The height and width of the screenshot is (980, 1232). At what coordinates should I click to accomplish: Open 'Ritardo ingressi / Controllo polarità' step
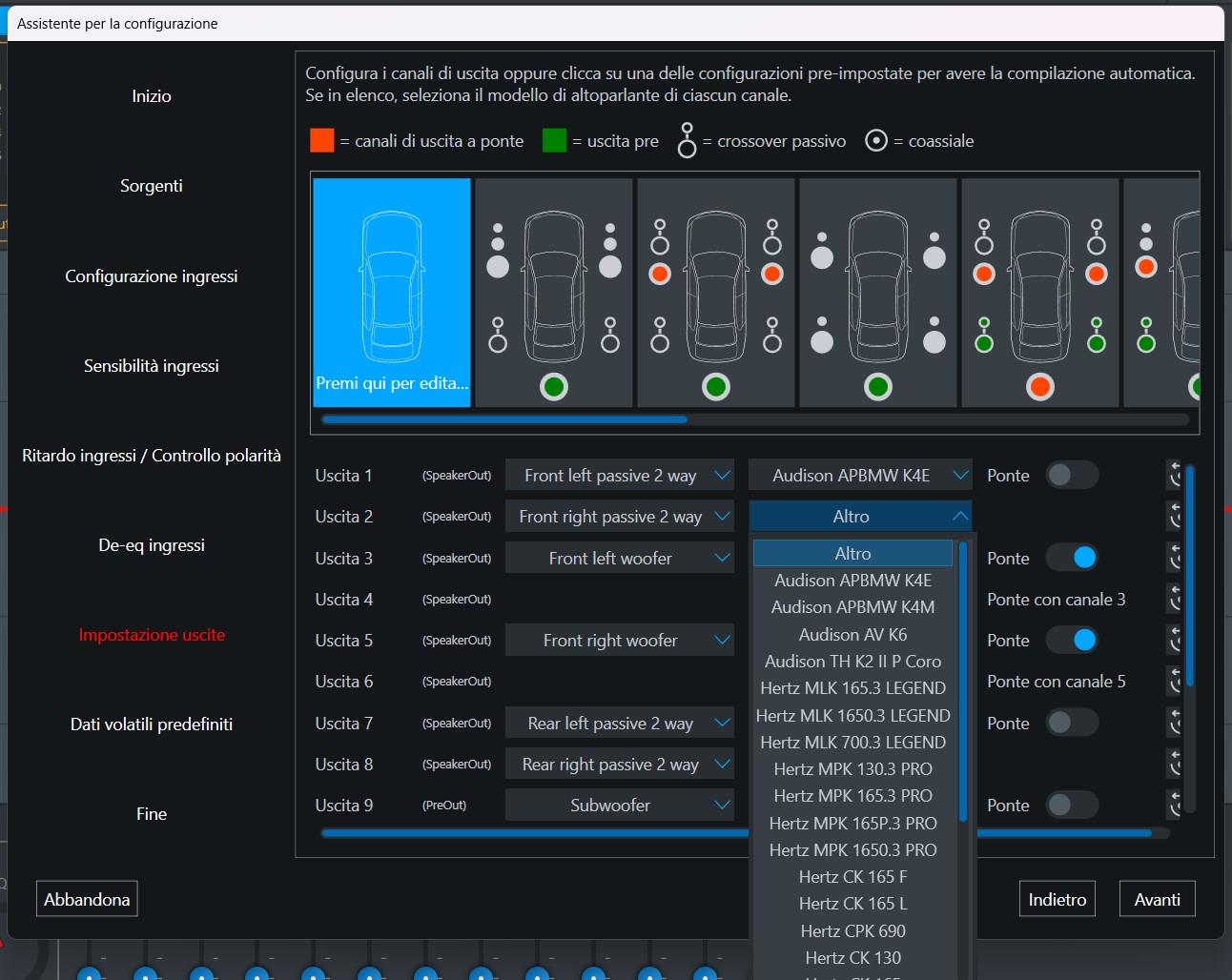coord(152,455)
